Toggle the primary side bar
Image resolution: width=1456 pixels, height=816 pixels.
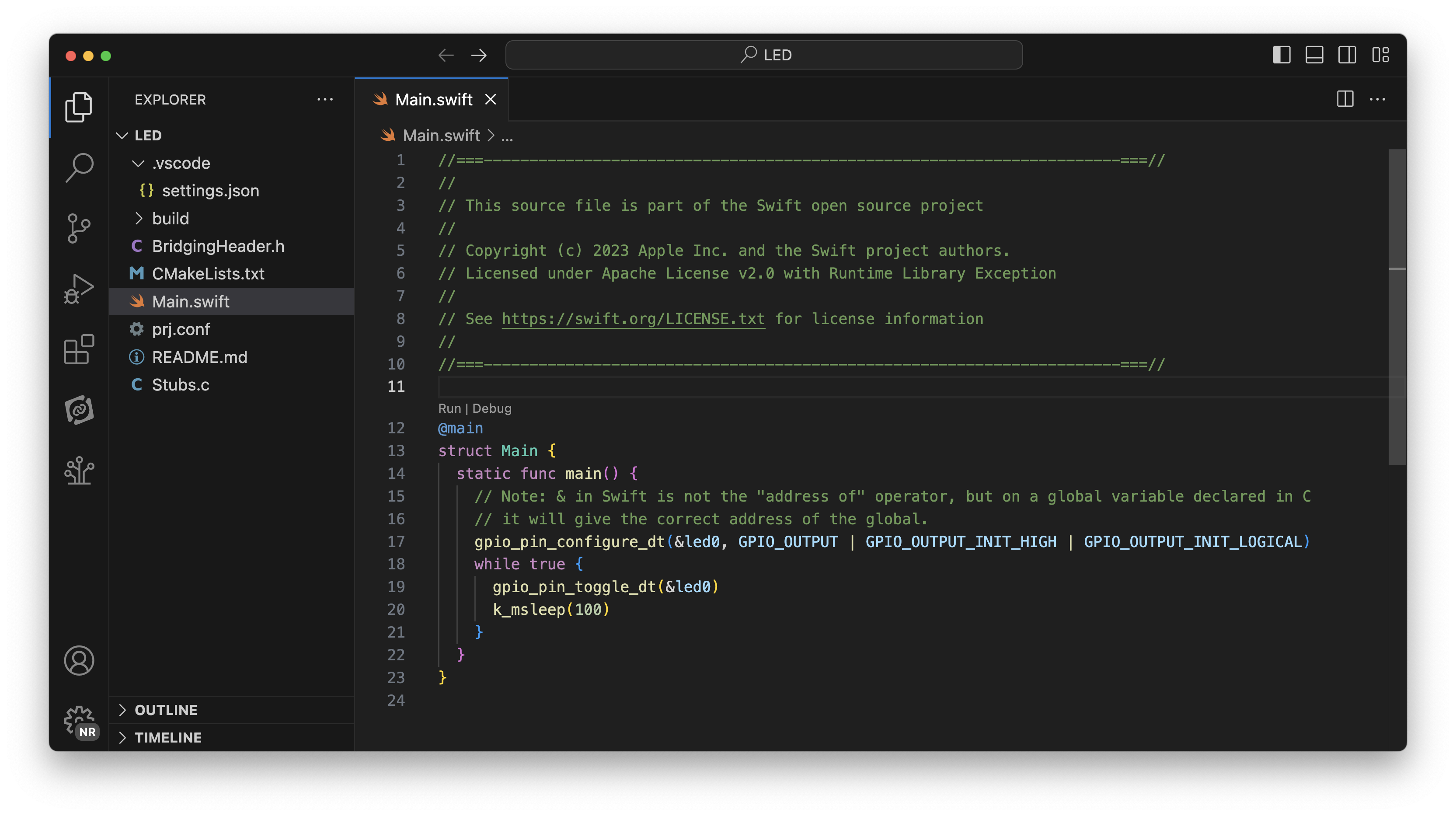[1281, 55]
